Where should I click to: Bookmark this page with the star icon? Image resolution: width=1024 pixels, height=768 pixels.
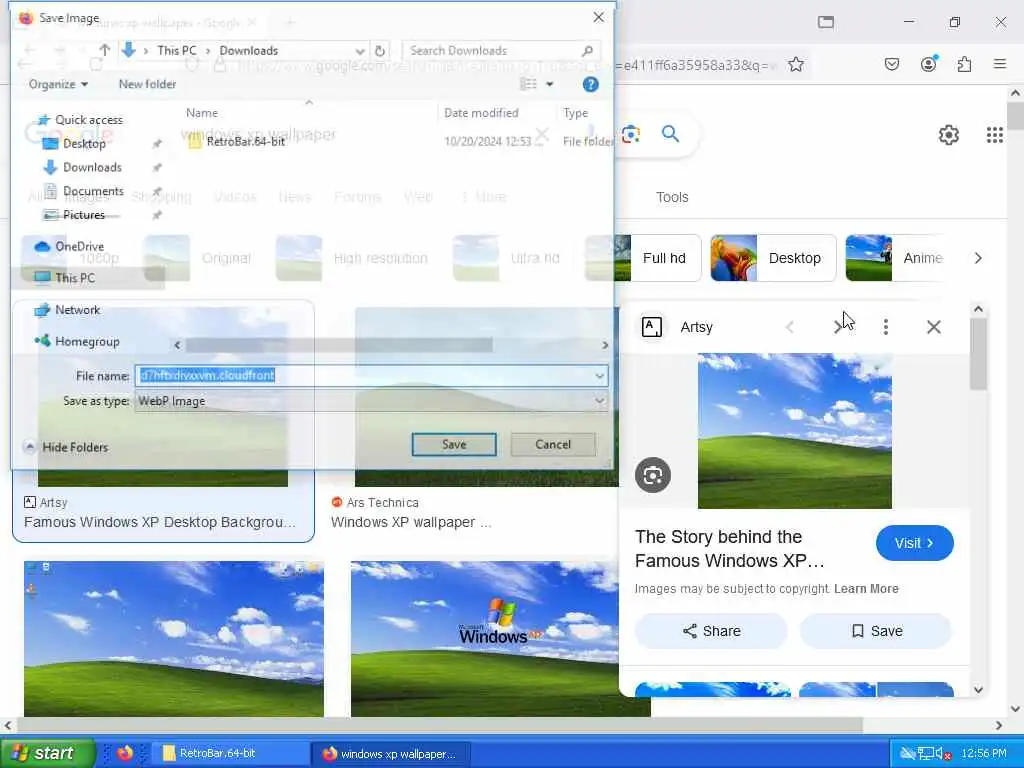(x=795, y=64)
